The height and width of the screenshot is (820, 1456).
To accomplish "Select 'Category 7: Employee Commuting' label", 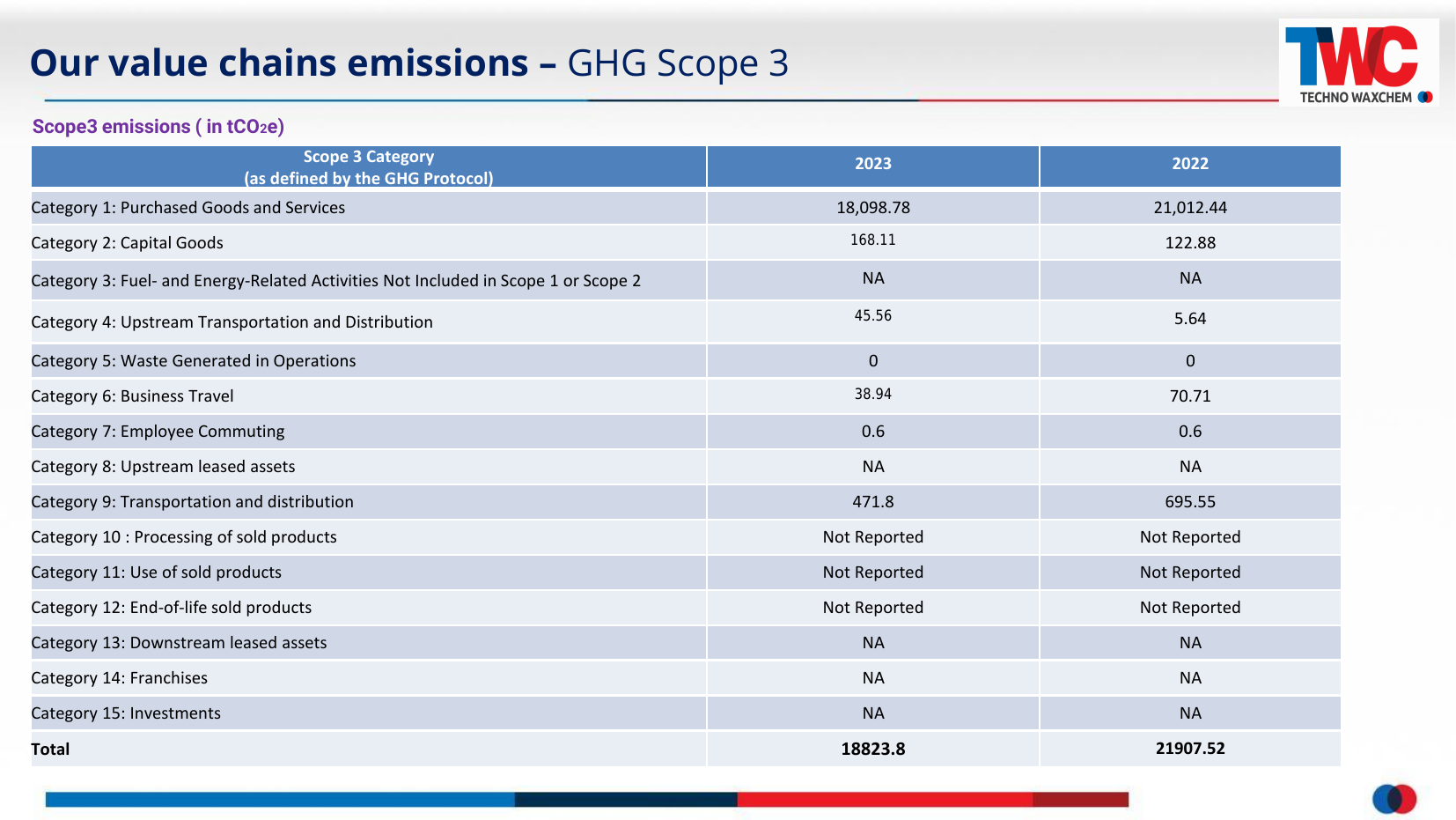I will click(x=158, y=432).
